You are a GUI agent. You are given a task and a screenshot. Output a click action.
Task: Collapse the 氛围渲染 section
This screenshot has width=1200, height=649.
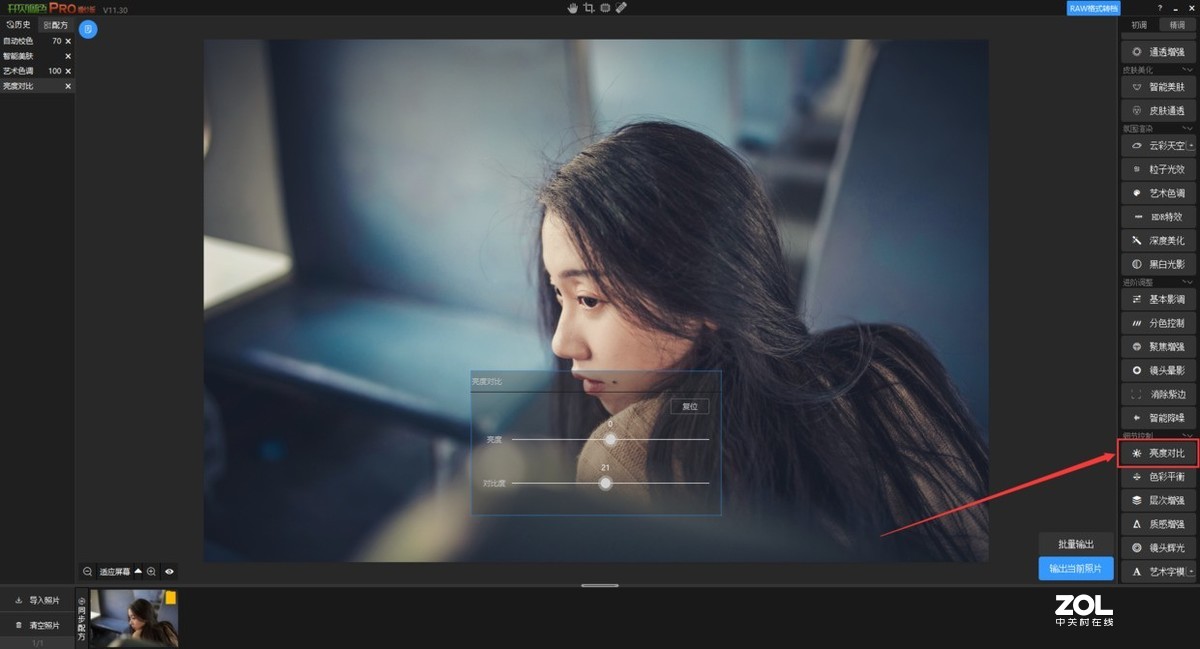1188,129
